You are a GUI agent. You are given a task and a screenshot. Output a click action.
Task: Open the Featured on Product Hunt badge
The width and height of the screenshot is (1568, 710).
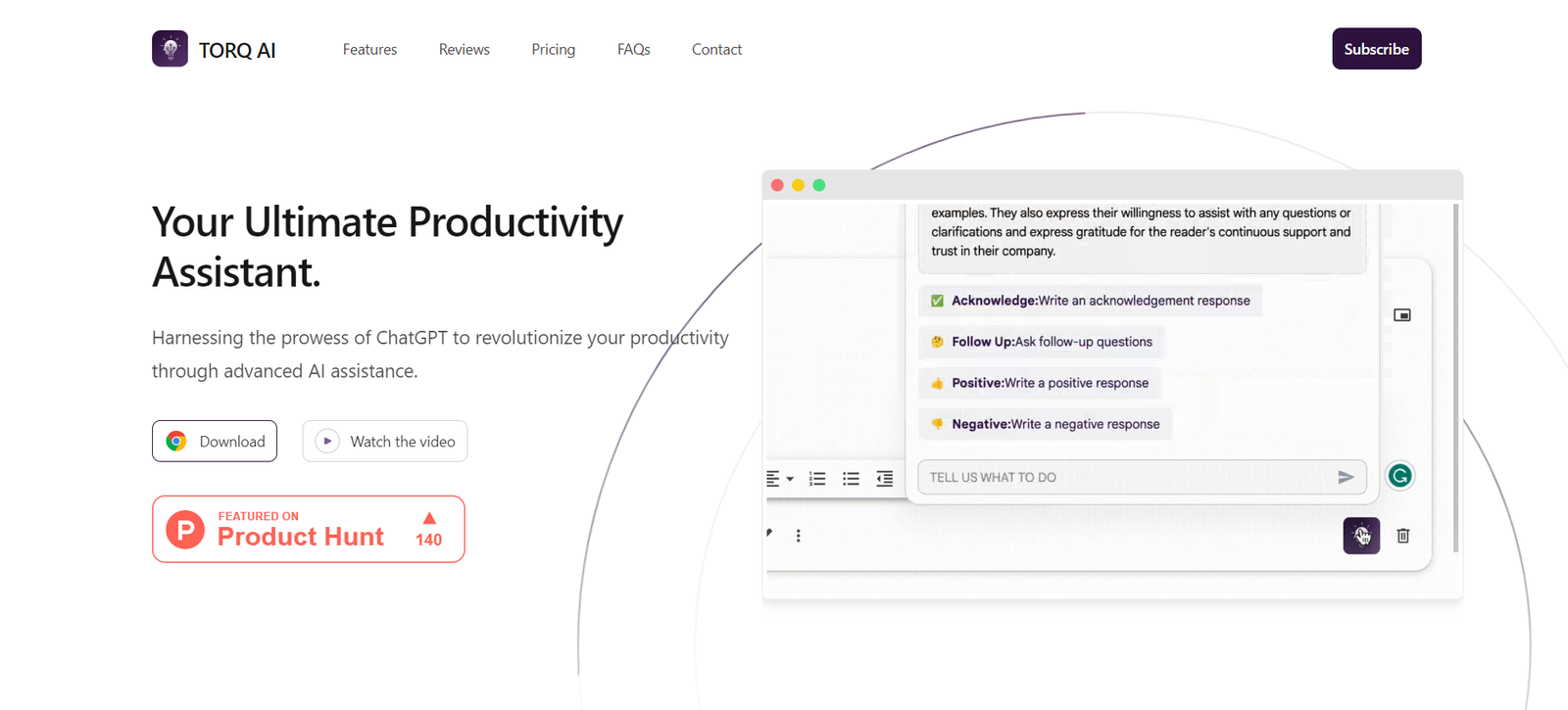point(309,529)
